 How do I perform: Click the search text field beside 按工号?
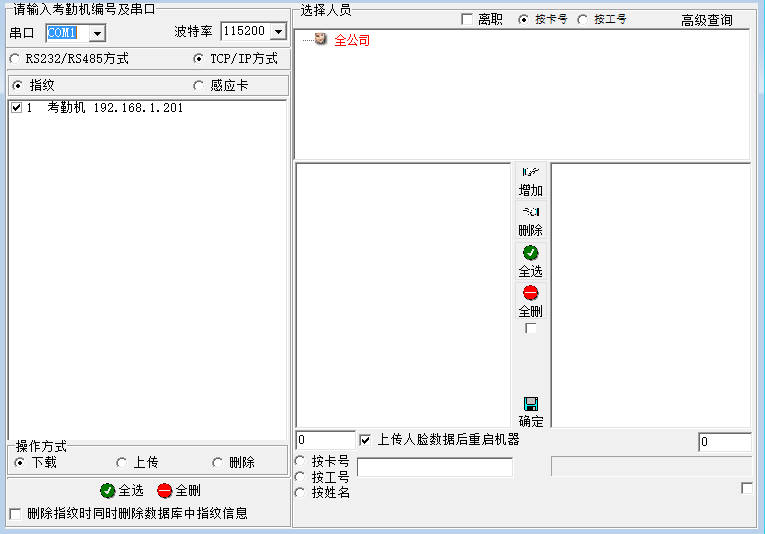coord(434,467)
